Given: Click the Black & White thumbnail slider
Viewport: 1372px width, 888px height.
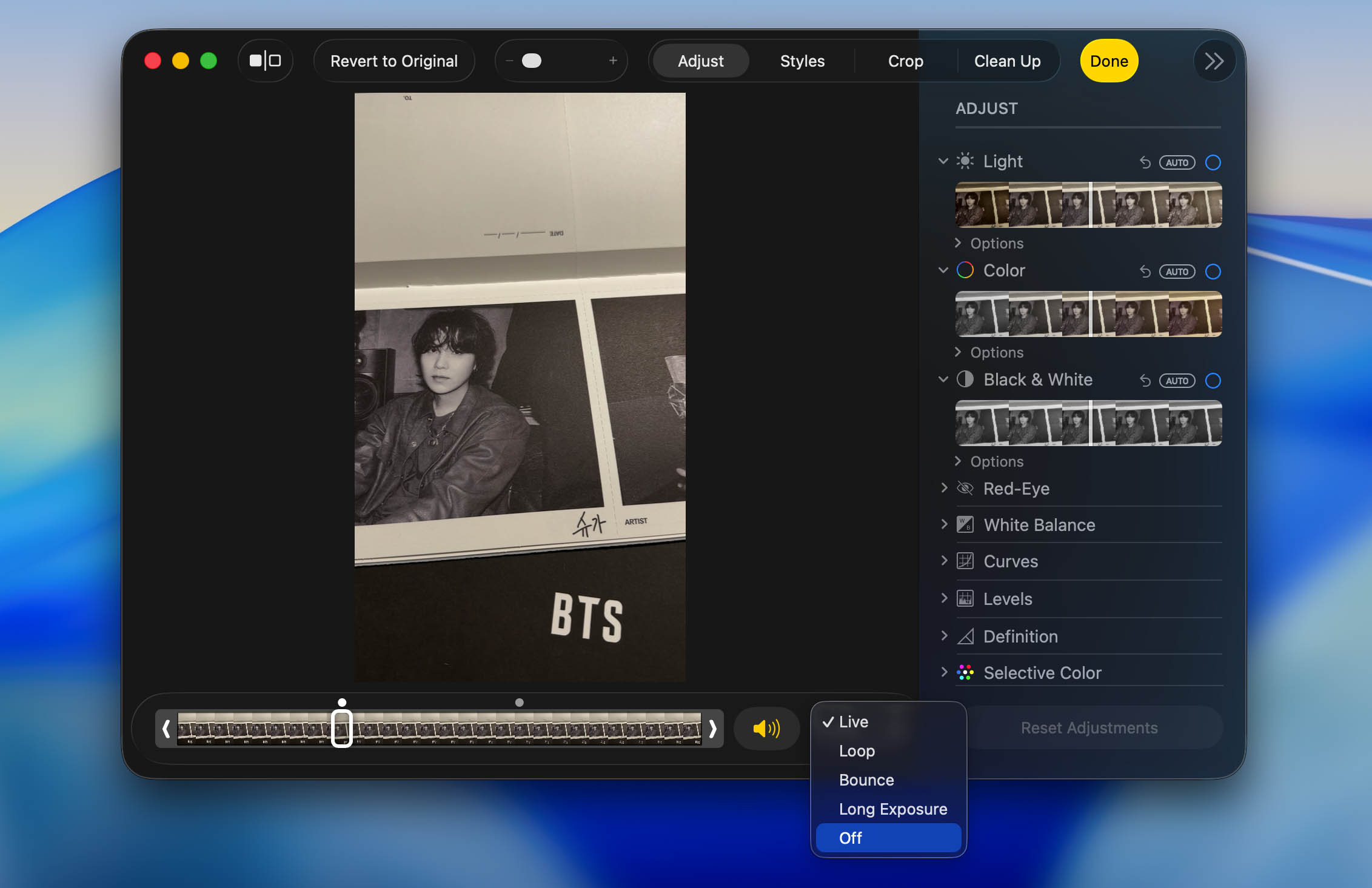Looking at the screenshot, I should point(1089,423).
